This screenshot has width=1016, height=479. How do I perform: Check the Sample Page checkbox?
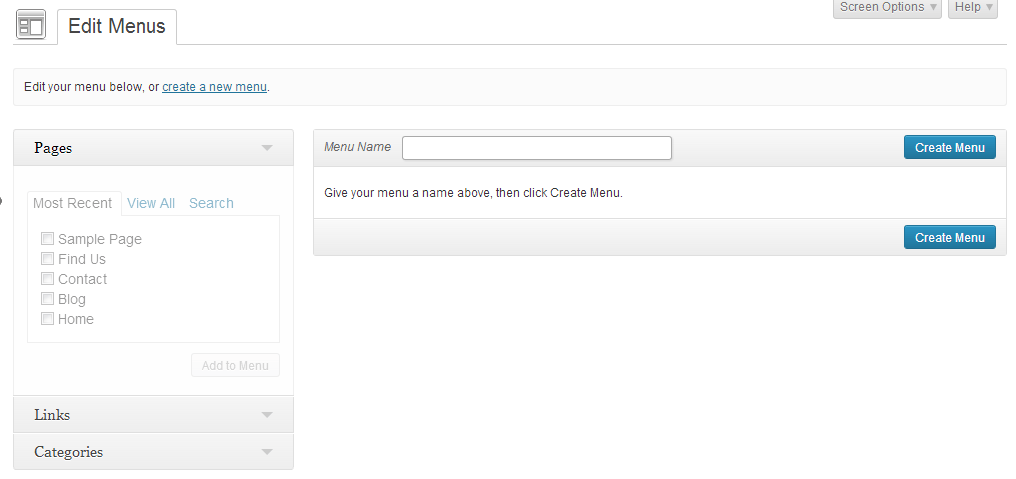click(x=47, y=239)
